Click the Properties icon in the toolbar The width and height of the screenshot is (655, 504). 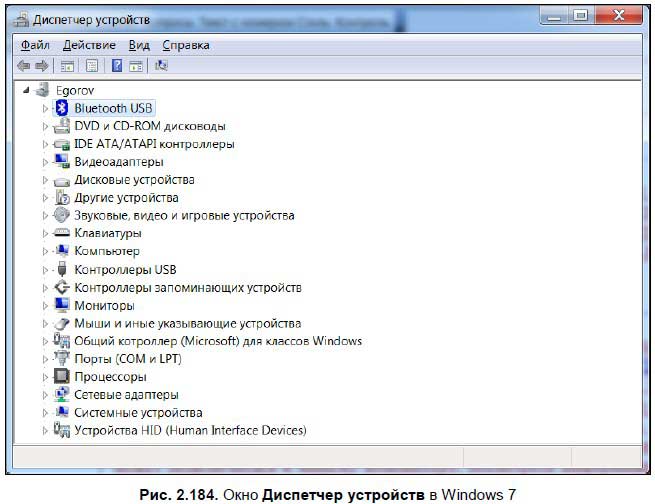[x=92, y=66]
